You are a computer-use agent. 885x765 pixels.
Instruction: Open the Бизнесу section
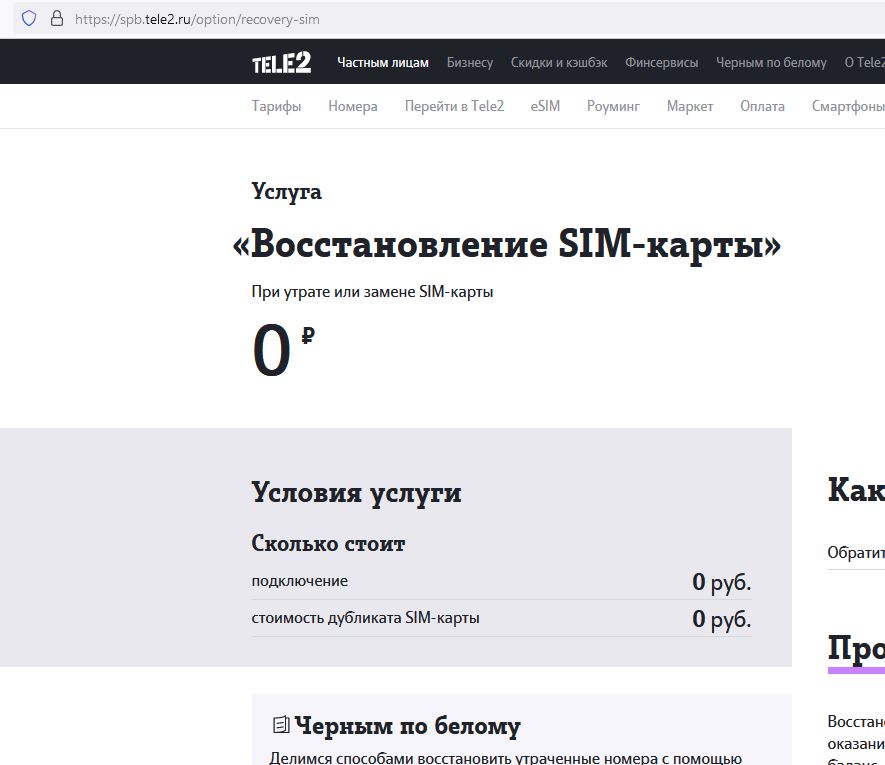pos(470,62)
